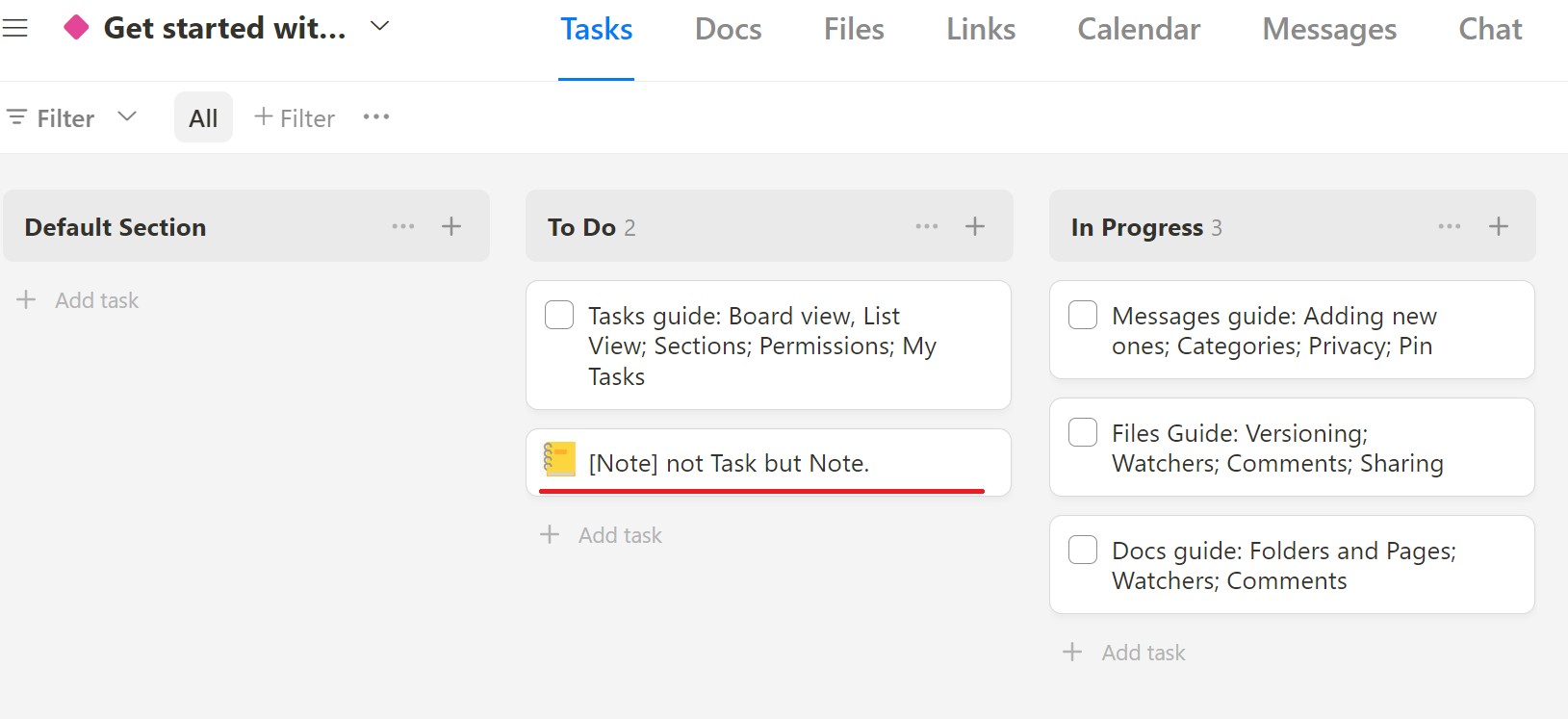Image resolution: width=1568 pixels, height=719 pixels.
Task: Open the hamburger navigation menu
Action: tap(14, 28)
